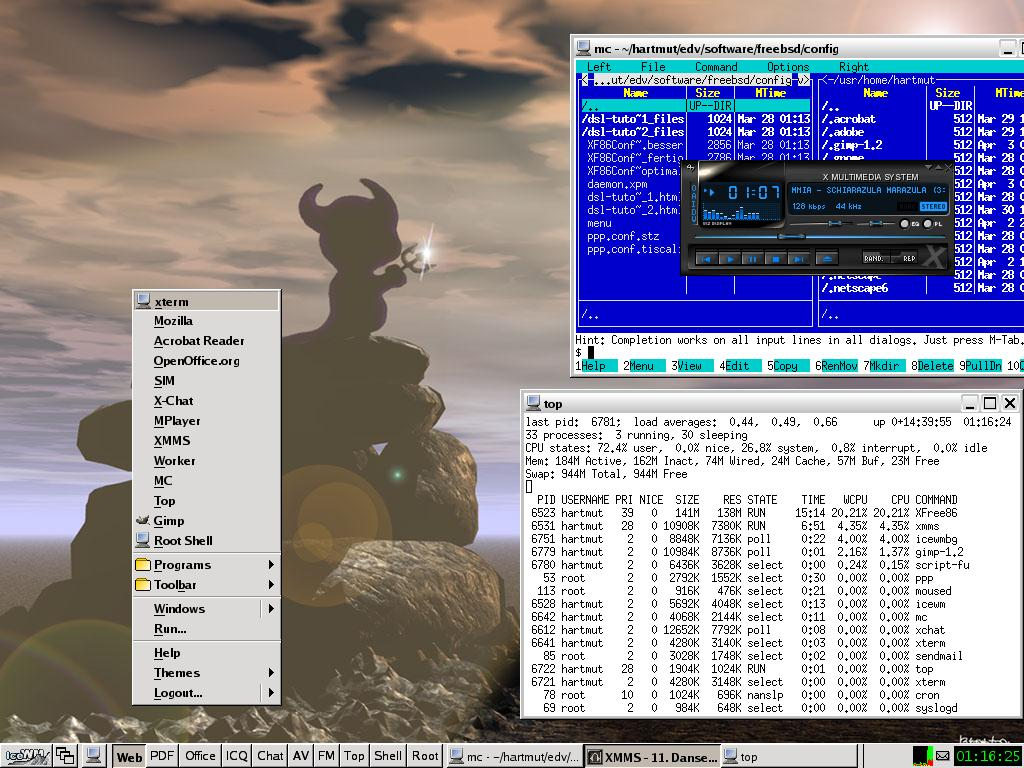Click the XMMS elapsed time display
1024x768 pixels.
tap(754, 192)
